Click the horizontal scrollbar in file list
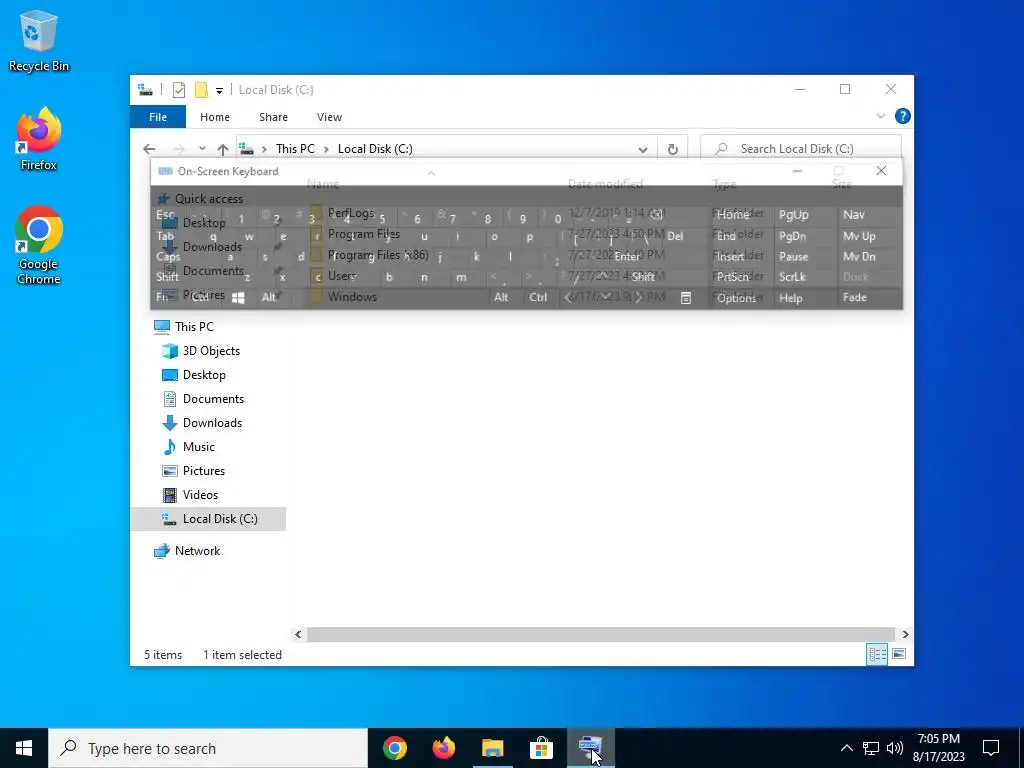The width and height of the screenshot is (1024, 768). 600,634
